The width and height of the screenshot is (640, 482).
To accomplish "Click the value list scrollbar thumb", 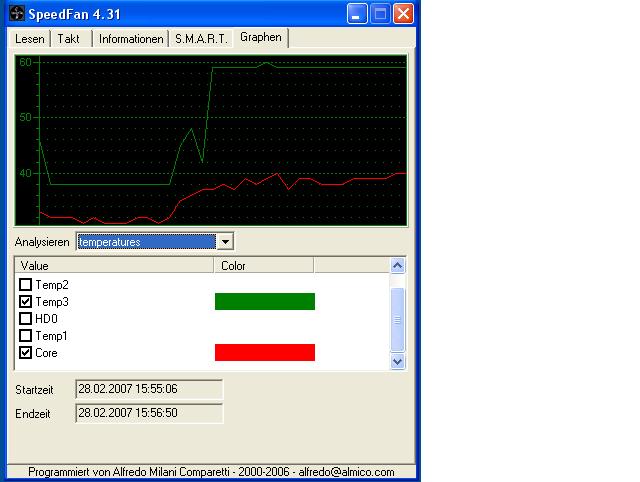I will point(398,320).
